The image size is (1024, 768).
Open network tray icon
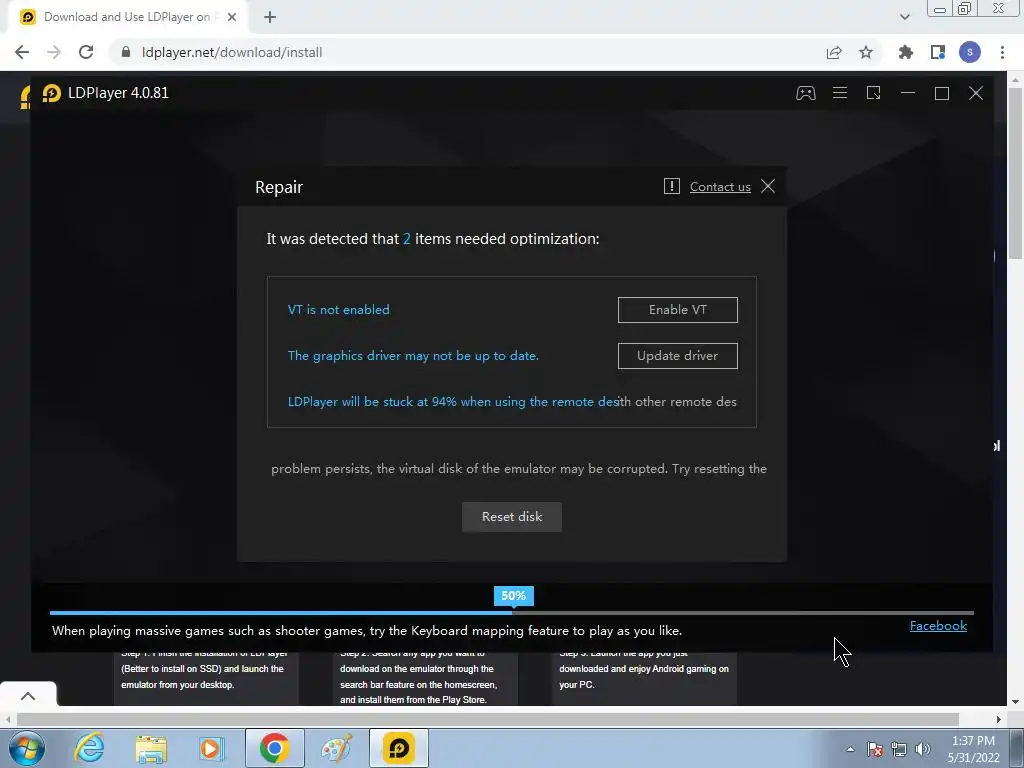[899, 749]
